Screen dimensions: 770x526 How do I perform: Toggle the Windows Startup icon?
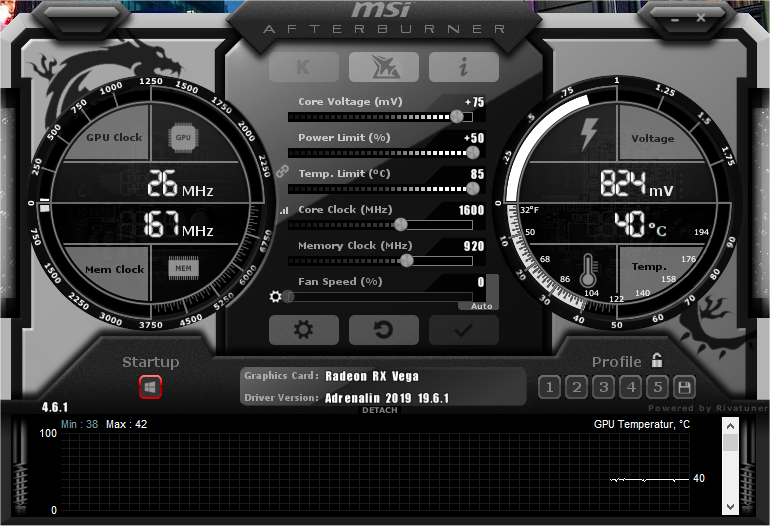click(x=150, y=387)
